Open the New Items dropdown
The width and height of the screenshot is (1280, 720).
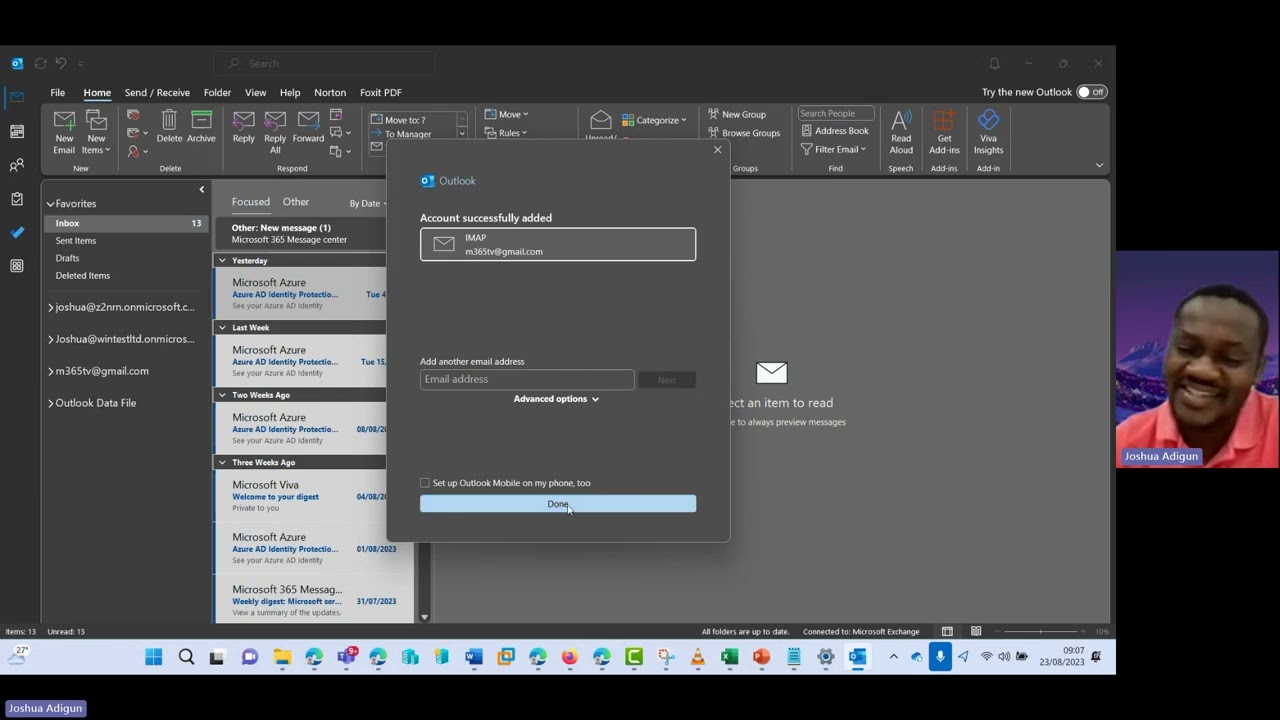[x=96, y=133]
